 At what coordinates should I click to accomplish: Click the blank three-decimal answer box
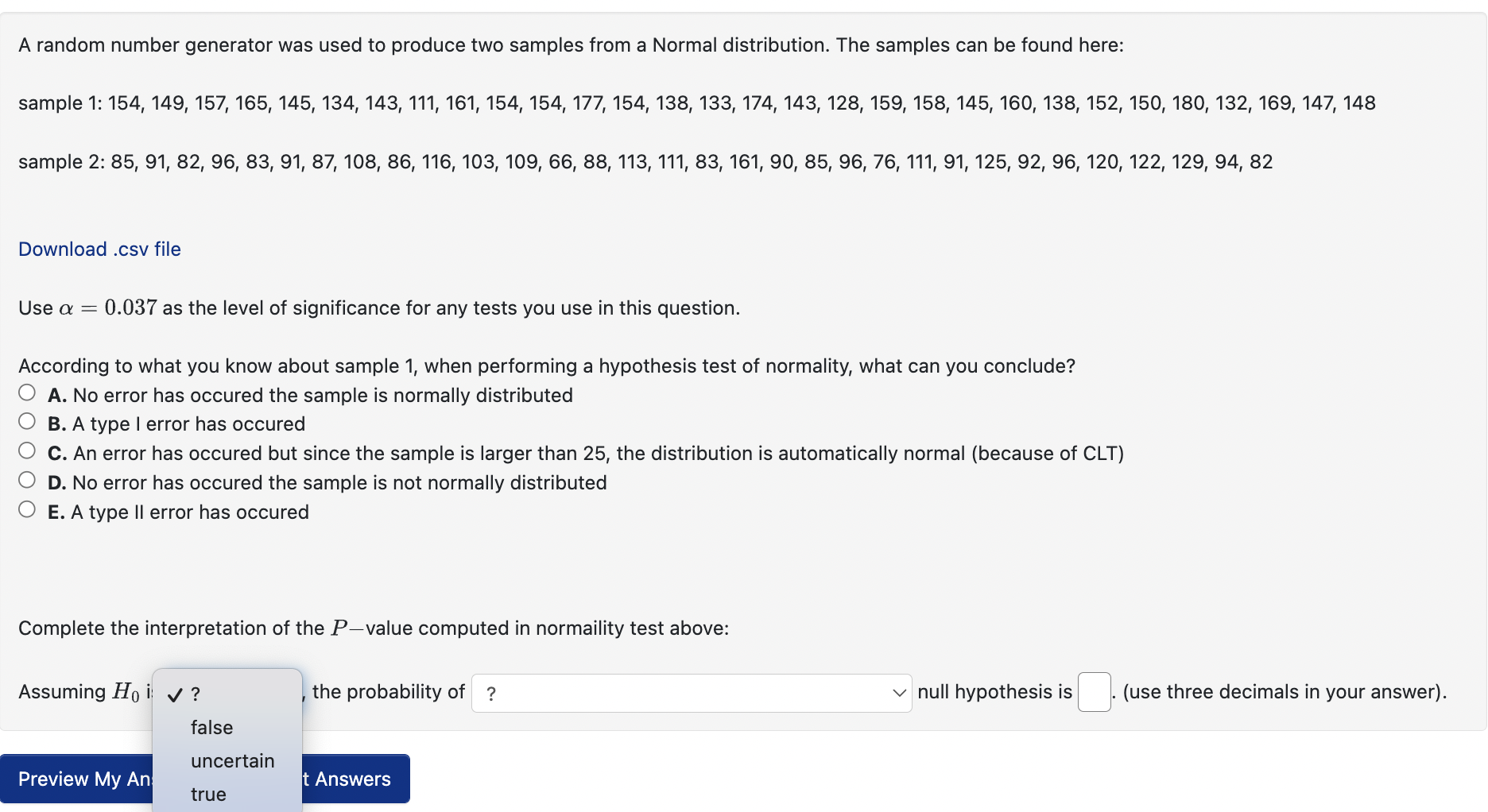point(1093,691)
